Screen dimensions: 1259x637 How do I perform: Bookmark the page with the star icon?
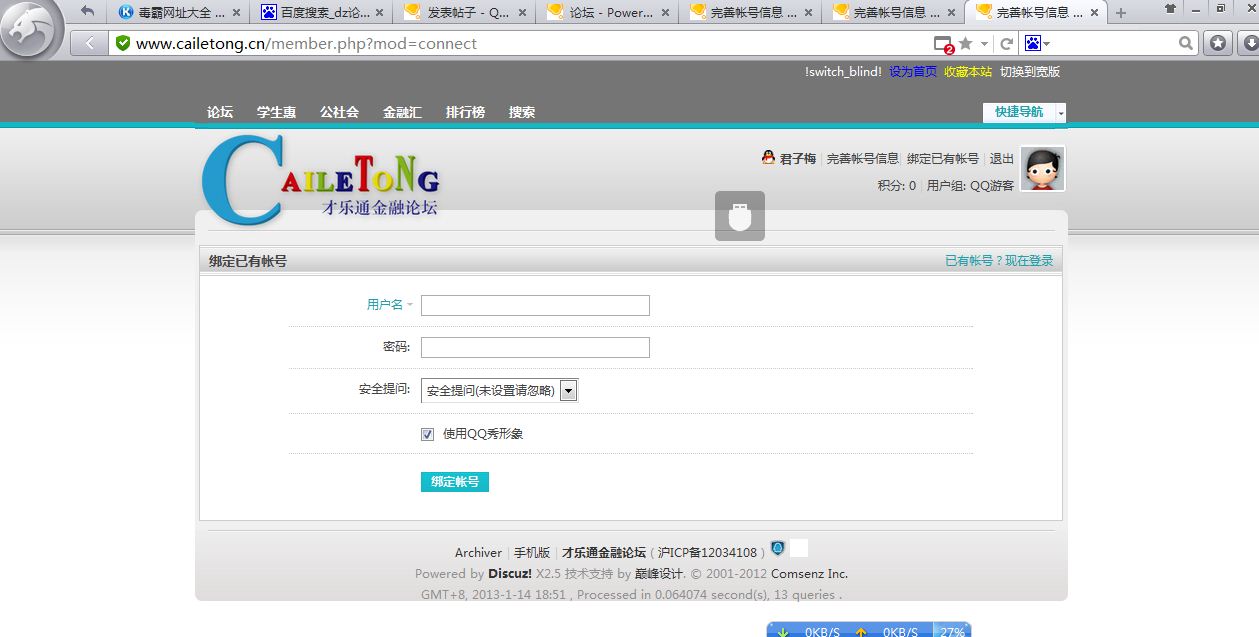point(966,43)
